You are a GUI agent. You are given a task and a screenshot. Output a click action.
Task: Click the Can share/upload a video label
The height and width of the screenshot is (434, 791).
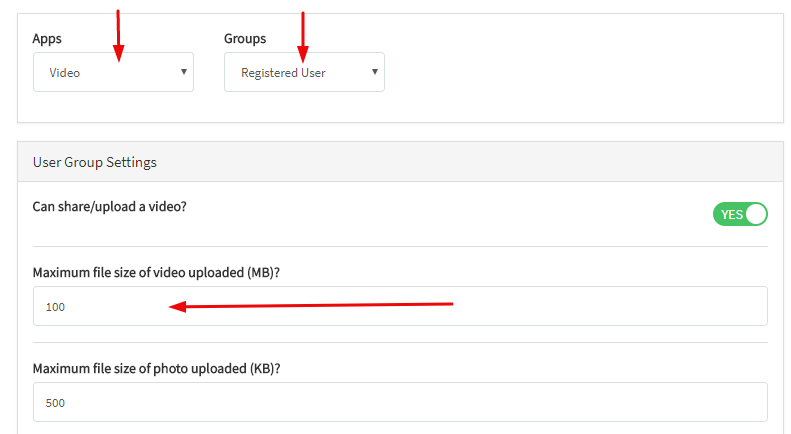coord(110,207)
